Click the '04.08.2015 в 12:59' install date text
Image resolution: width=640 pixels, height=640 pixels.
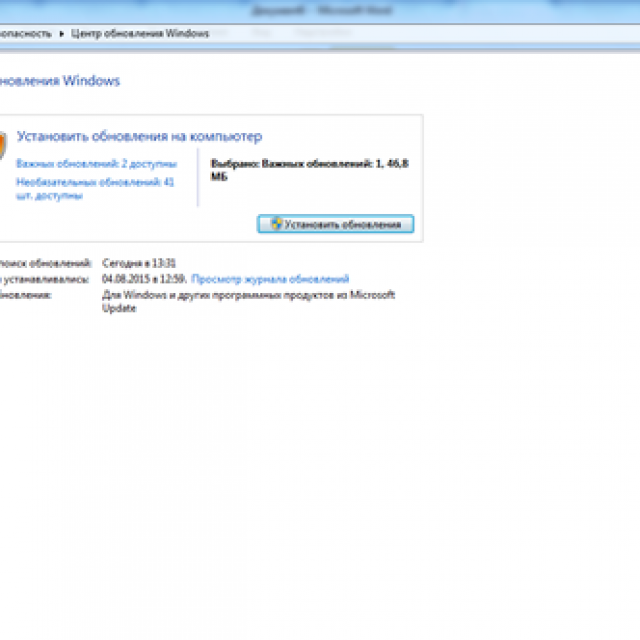tap(144, 279)
